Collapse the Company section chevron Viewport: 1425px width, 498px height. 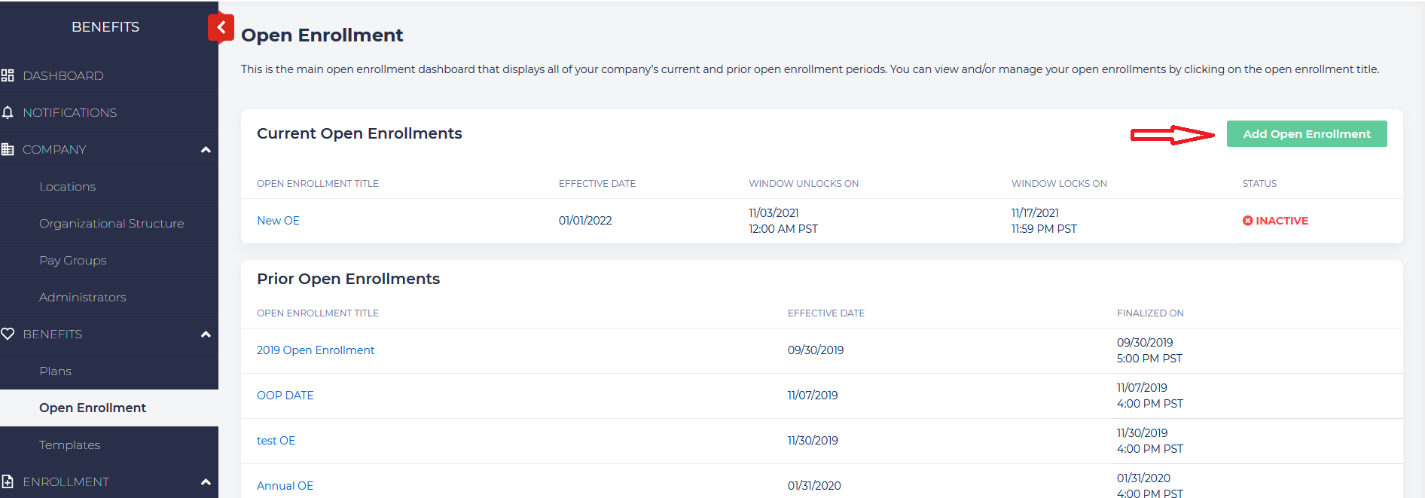pos(205,150)
